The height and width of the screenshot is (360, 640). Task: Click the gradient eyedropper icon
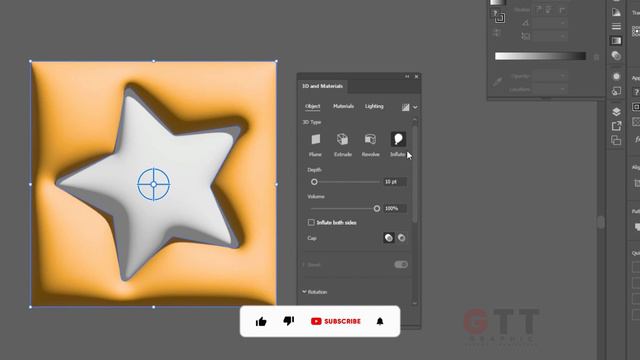tap(497, 82)
